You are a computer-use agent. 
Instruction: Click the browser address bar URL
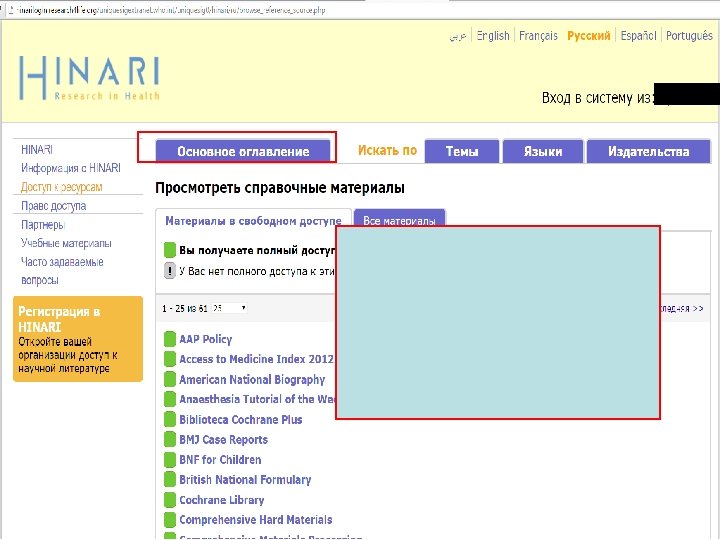click(170, 10)
